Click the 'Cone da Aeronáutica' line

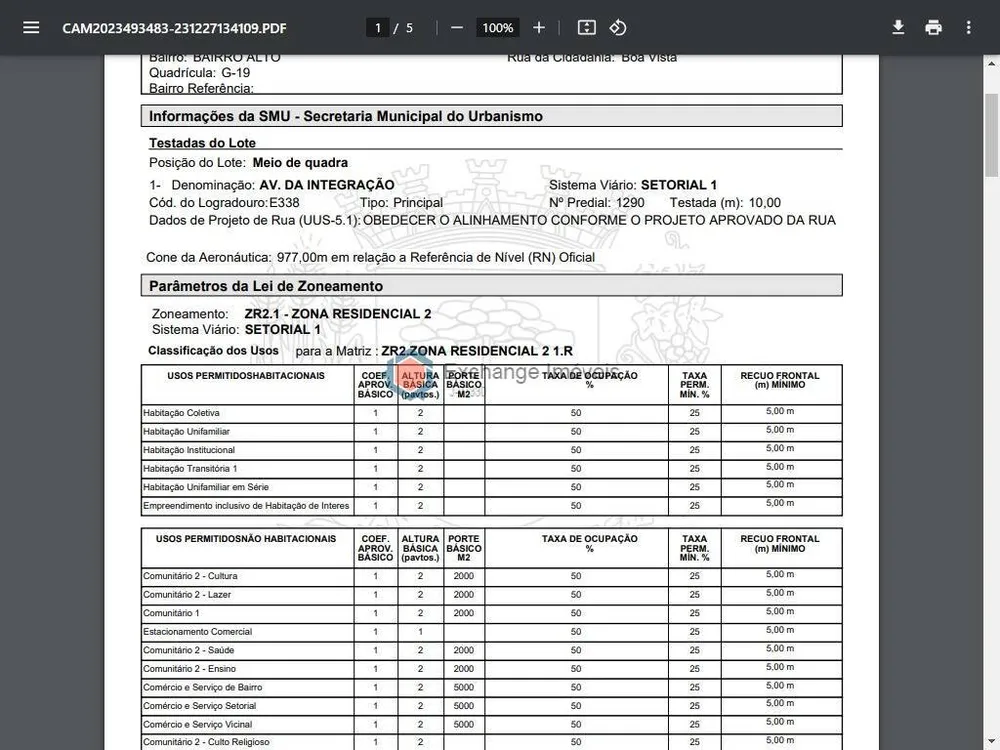click(x=371, y=258)
